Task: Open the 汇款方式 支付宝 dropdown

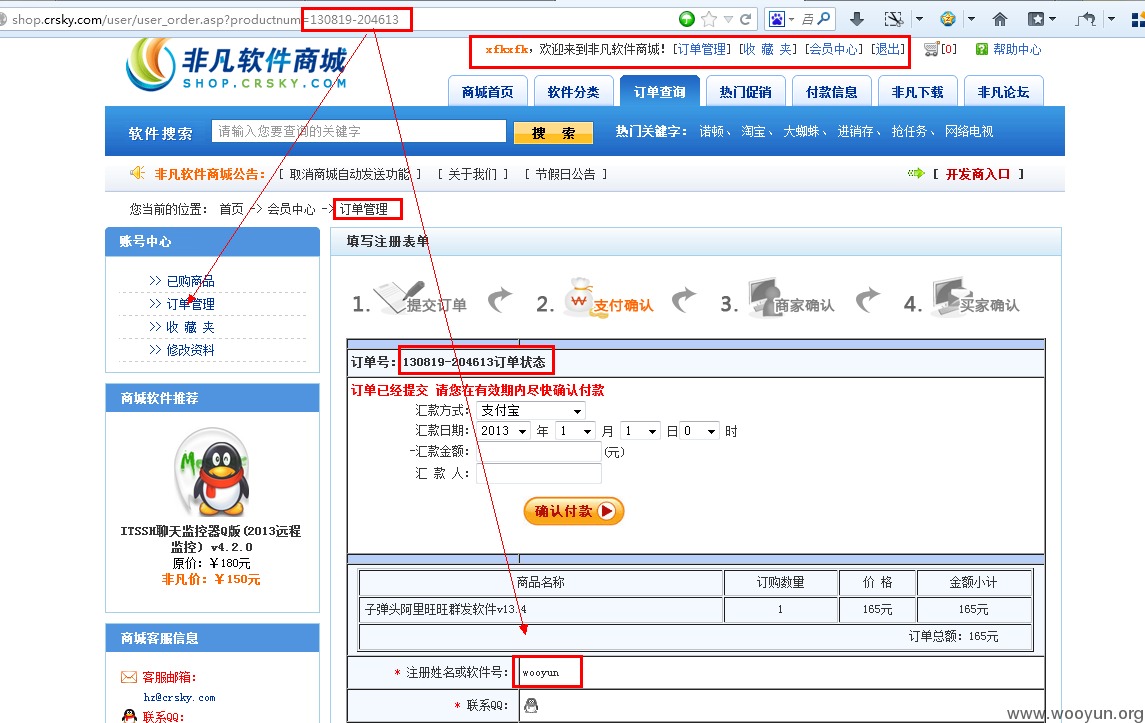Action: point(531,410)
